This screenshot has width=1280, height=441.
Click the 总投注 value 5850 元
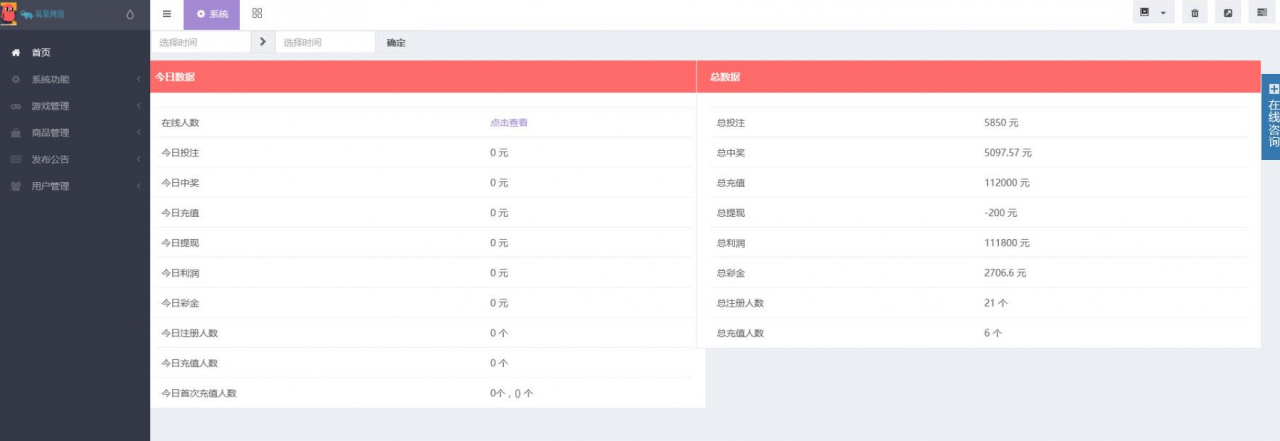[1001, 123]
